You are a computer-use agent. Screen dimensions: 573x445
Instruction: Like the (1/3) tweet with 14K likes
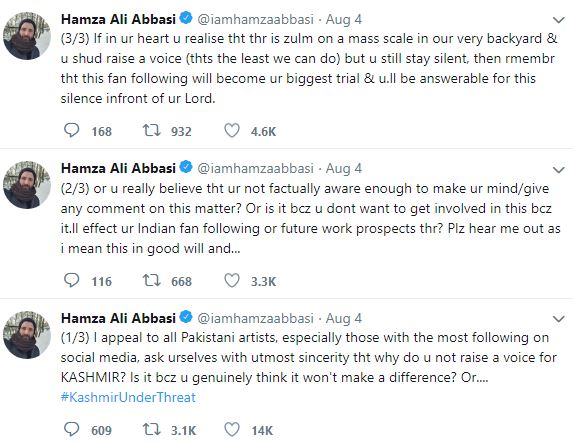pos(232,429)
